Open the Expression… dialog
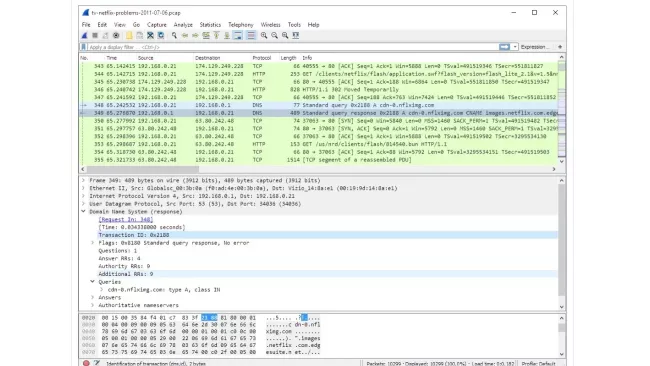This screenshot has height=366, width=650. click(535, 47)
